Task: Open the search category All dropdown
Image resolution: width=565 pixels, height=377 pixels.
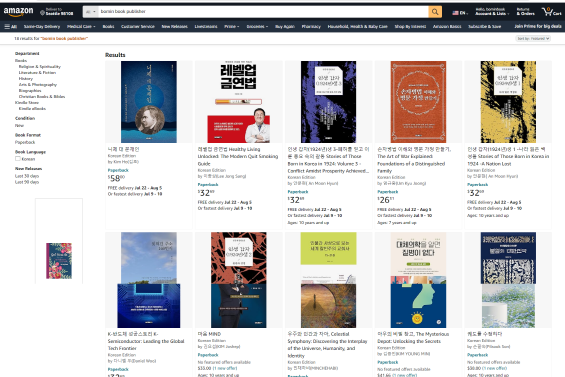Action: coord(90,12)
